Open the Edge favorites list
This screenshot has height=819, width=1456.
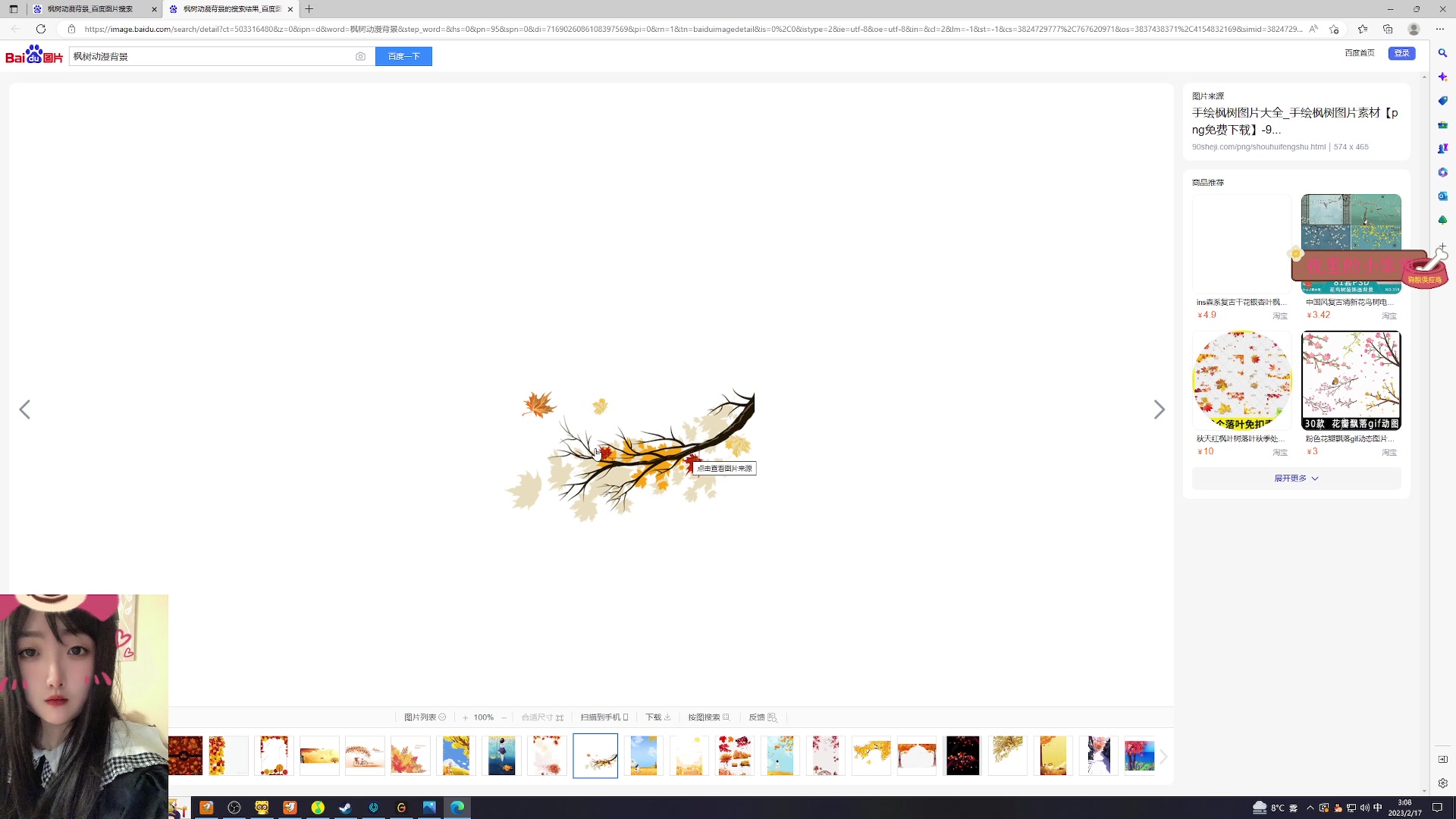pos(1363,29)
